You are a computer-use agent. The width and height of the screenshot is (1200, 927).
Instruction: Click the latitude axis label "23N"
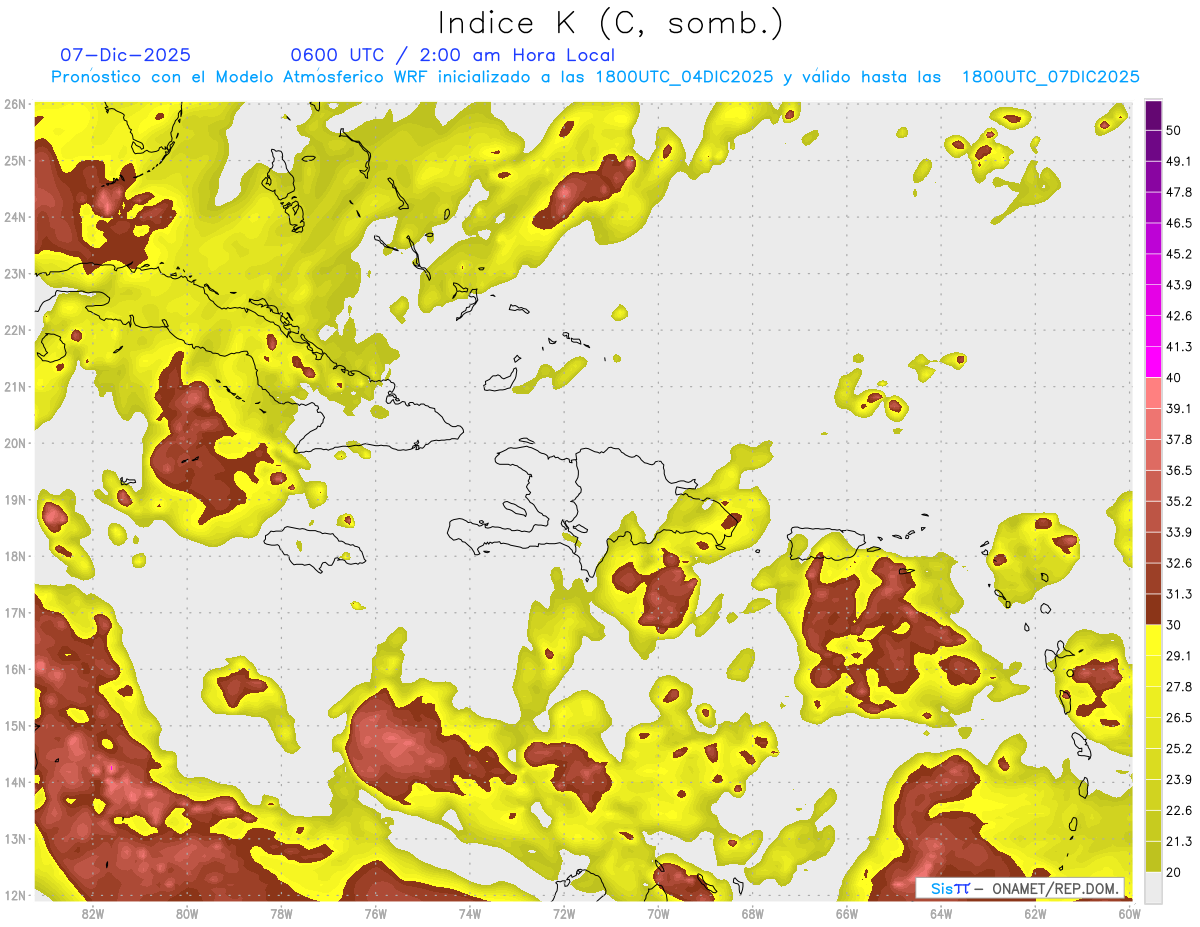coord(14,273)
